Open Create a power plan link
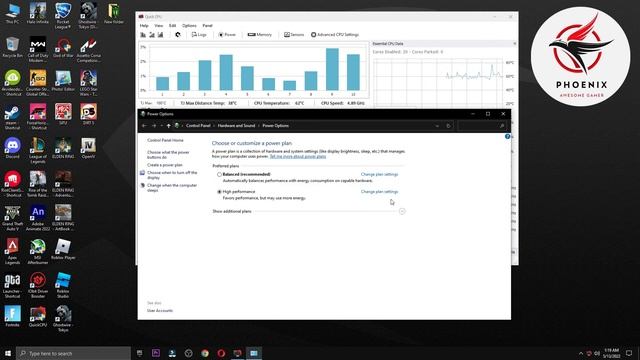Image resolution: width=640 pixels, height=360 pixels. (x=165, y=165)
